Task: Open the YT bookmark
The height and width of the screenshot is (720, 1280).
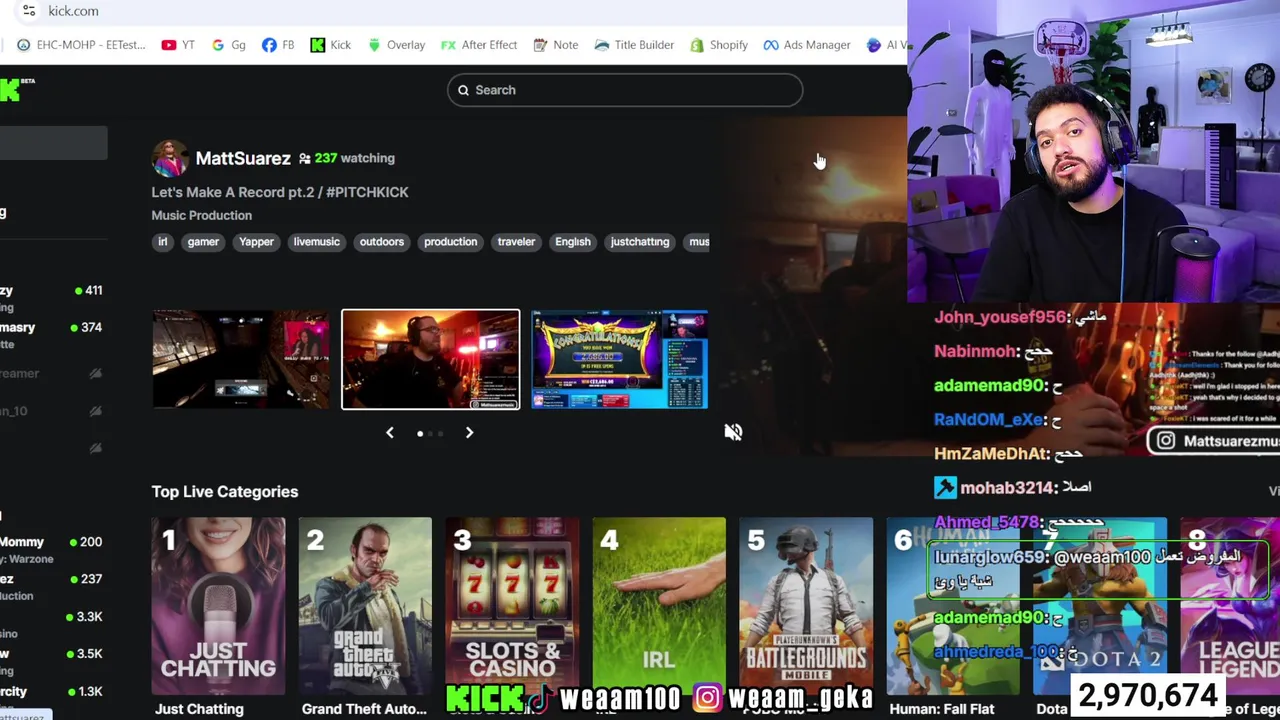Action: tap(178, 45)
